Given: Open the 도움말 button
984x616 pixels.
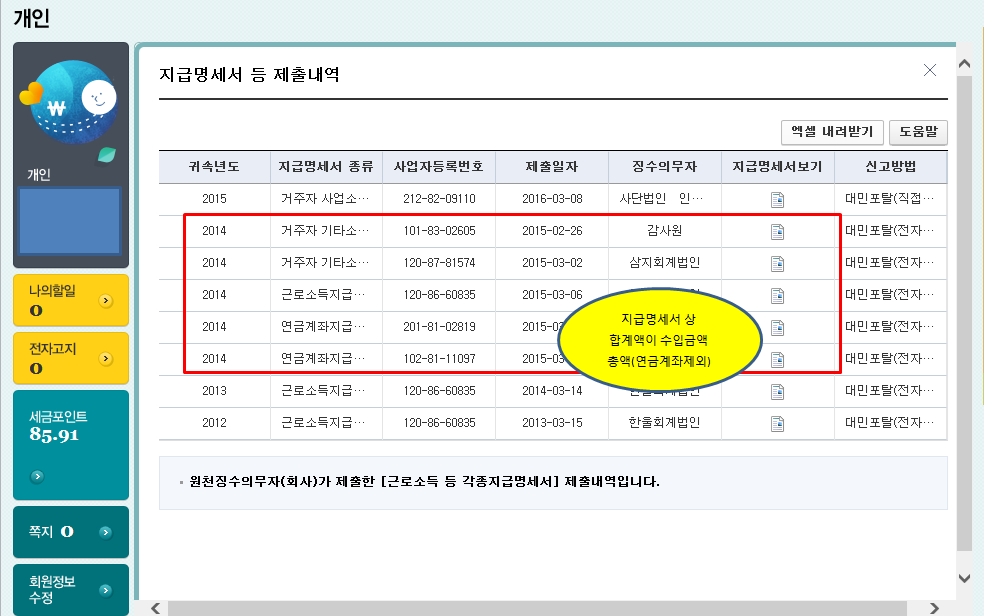Looking at the screenshot, I should point(917,132).
